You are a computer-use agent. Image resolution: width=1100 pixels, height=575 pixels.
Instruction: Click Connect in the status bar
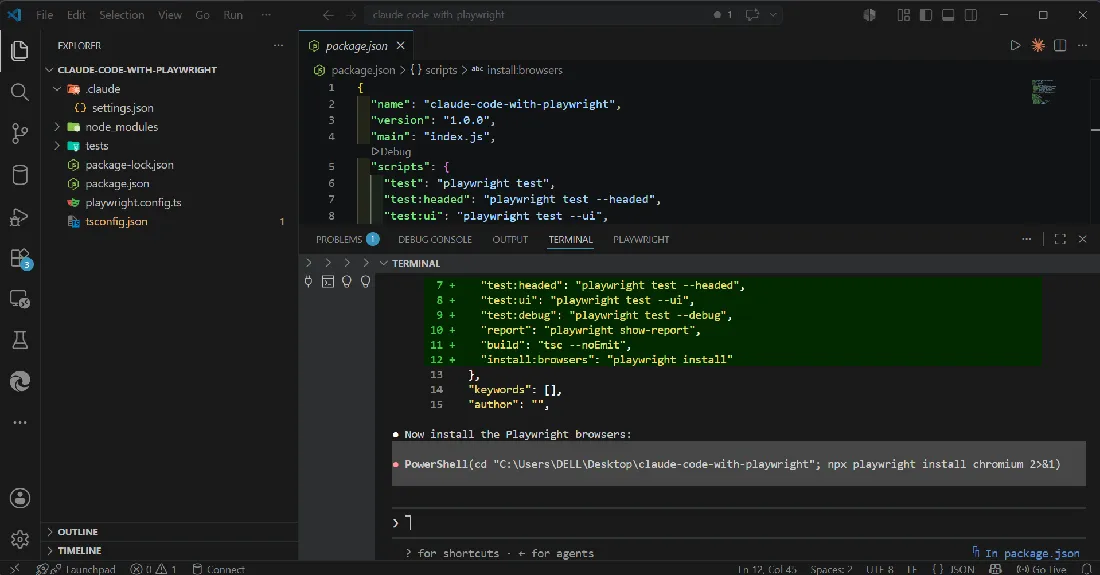pos(218,569)
